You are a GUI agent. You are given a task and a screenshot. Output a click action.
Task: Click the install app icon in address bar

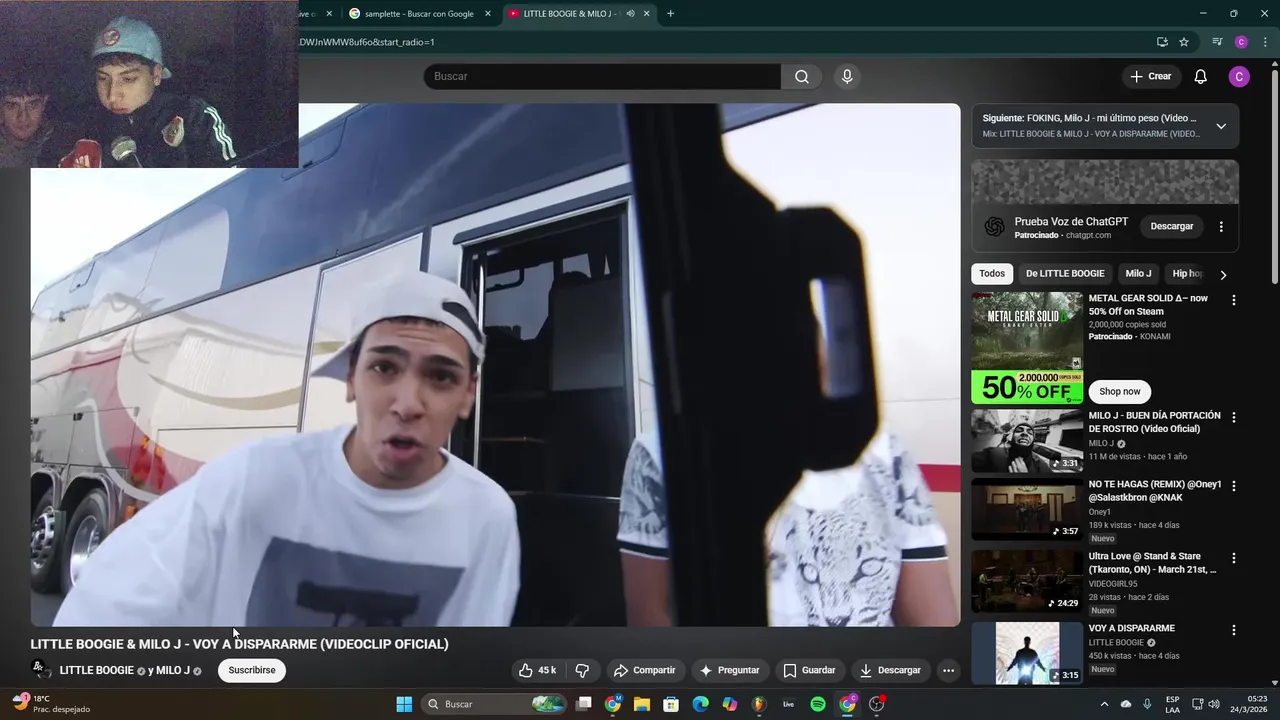[1162, 42]
